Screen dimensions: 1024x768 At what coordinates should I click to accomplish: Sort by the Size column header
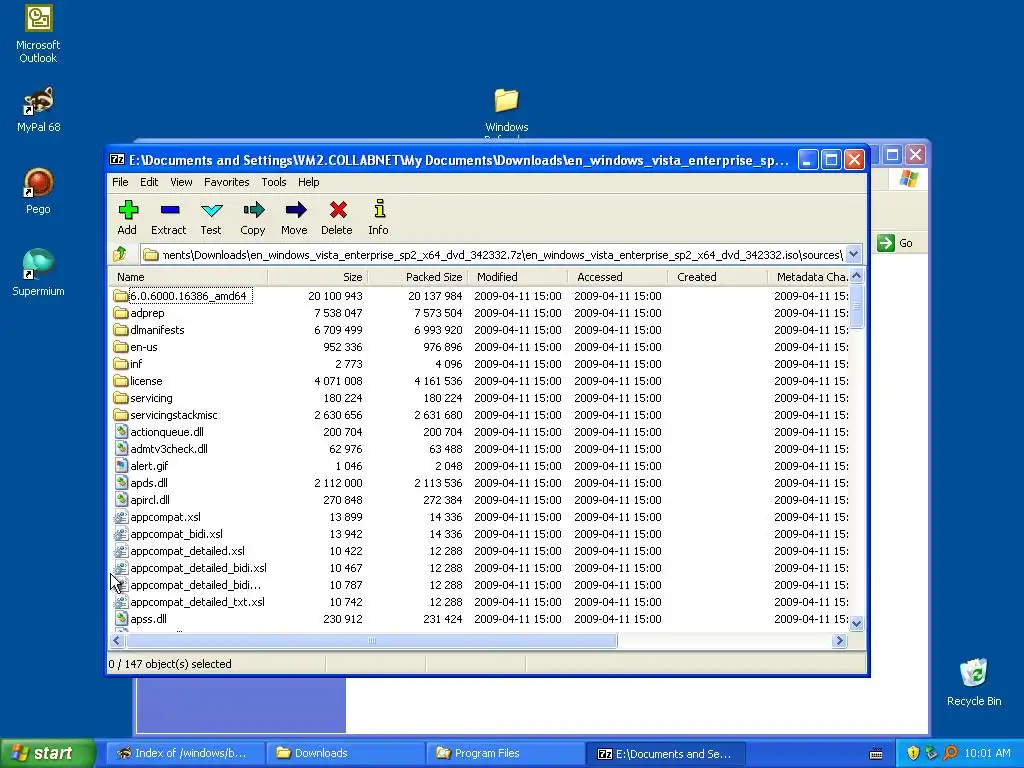tap(317, 277)
